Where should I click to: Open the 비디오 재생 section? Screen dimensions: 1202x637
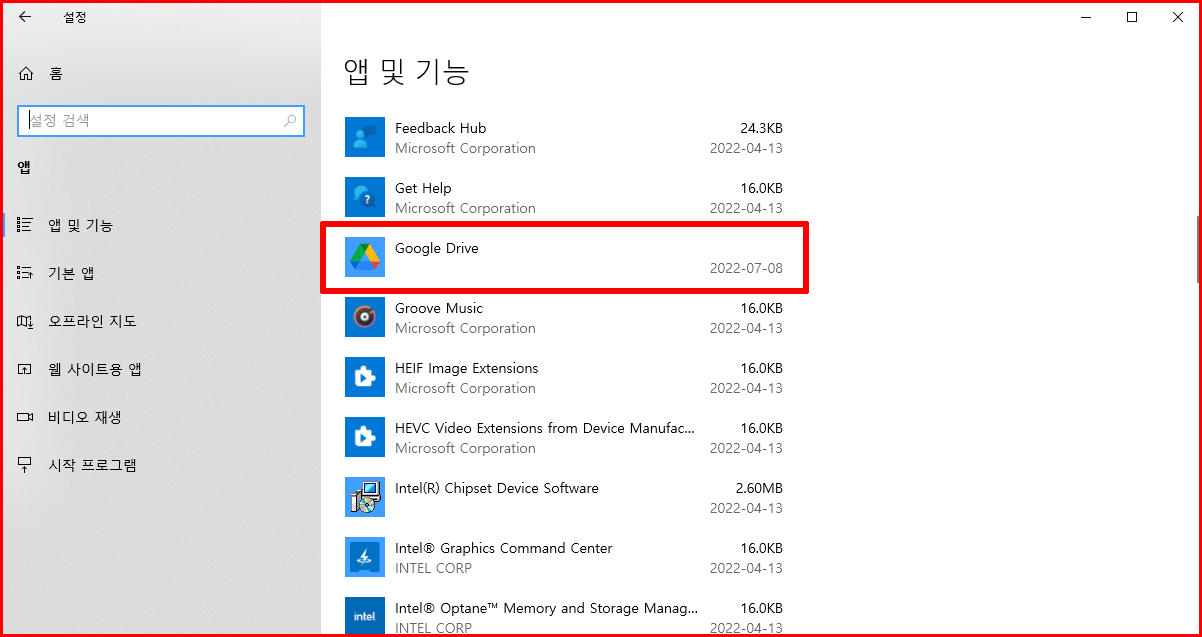tap(161, 417)
